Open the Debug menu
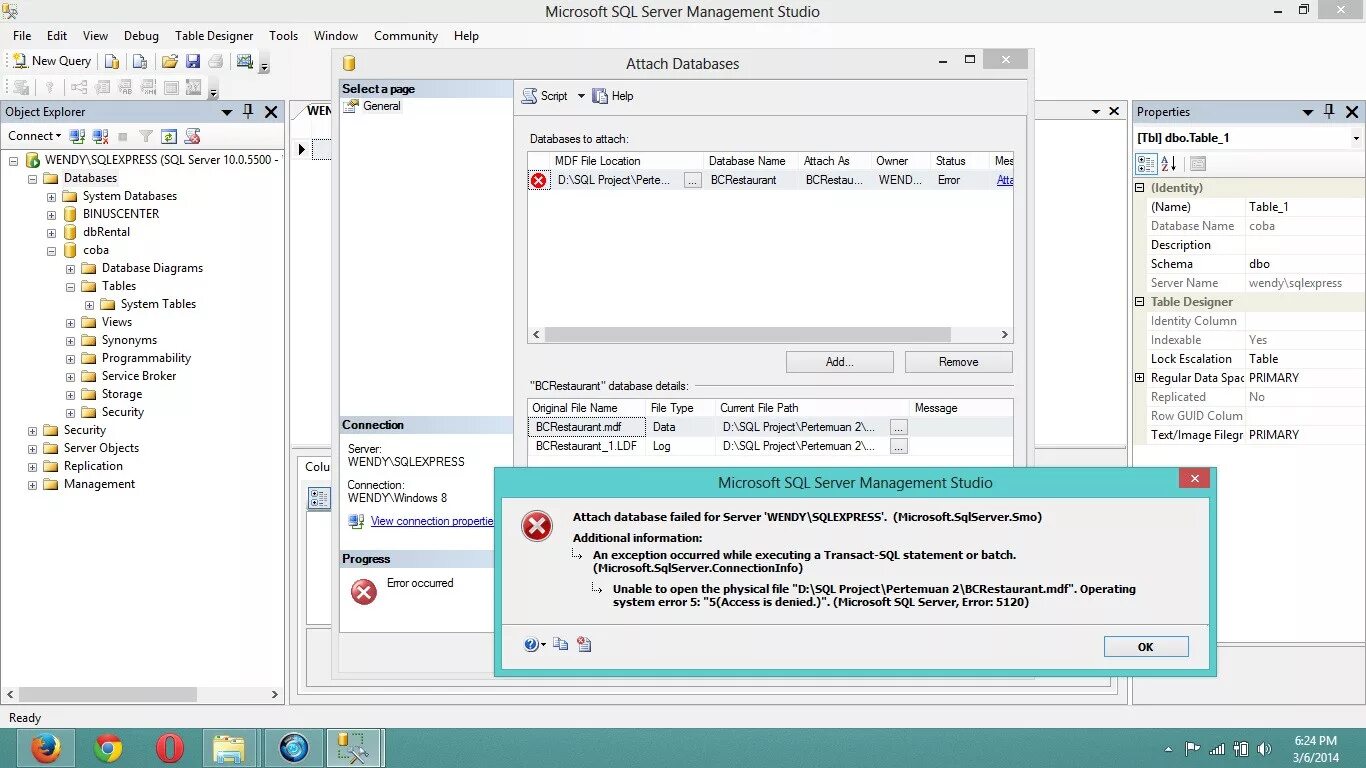The image size is (1366, 768). pos(141,35)
